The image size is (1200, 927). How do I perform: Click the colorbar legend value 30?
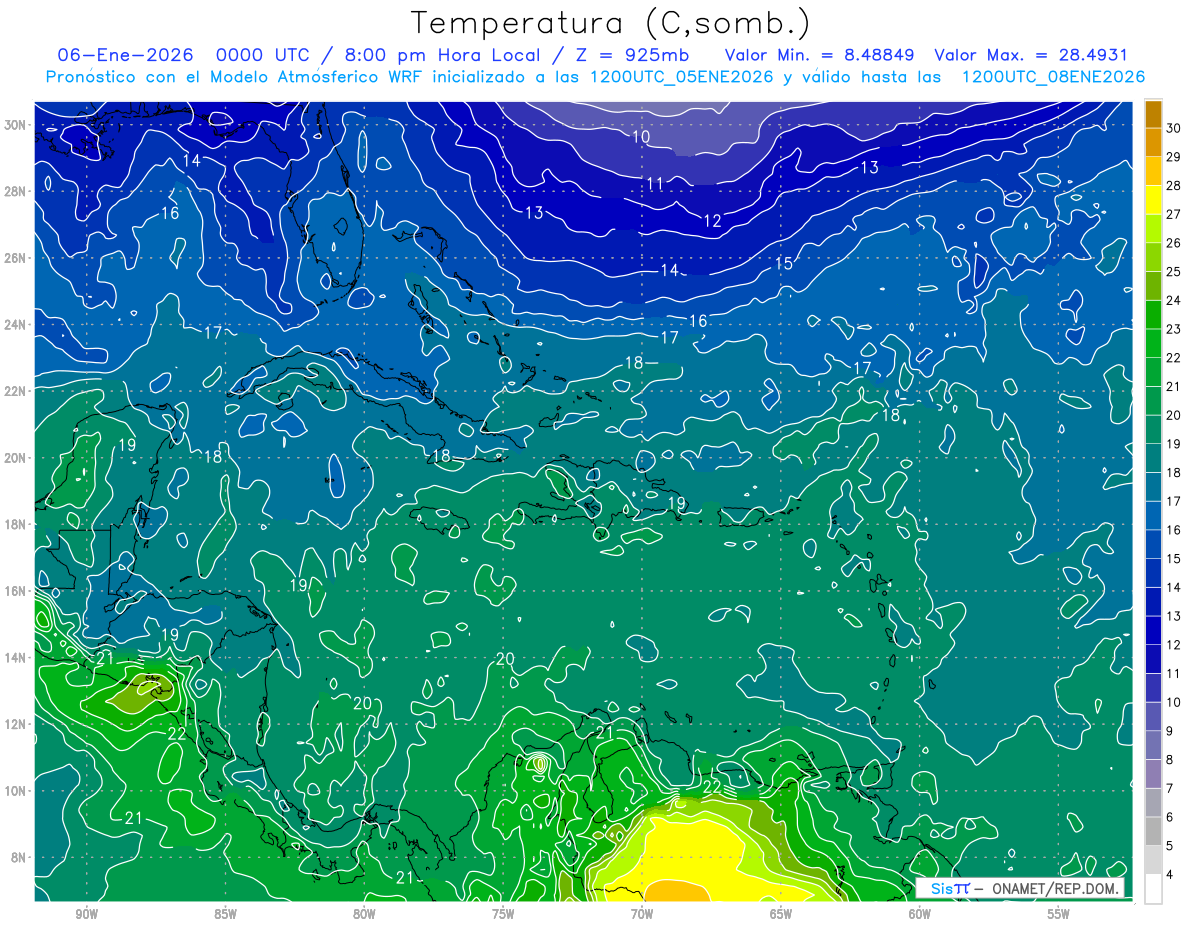(x=1174, y=128)
